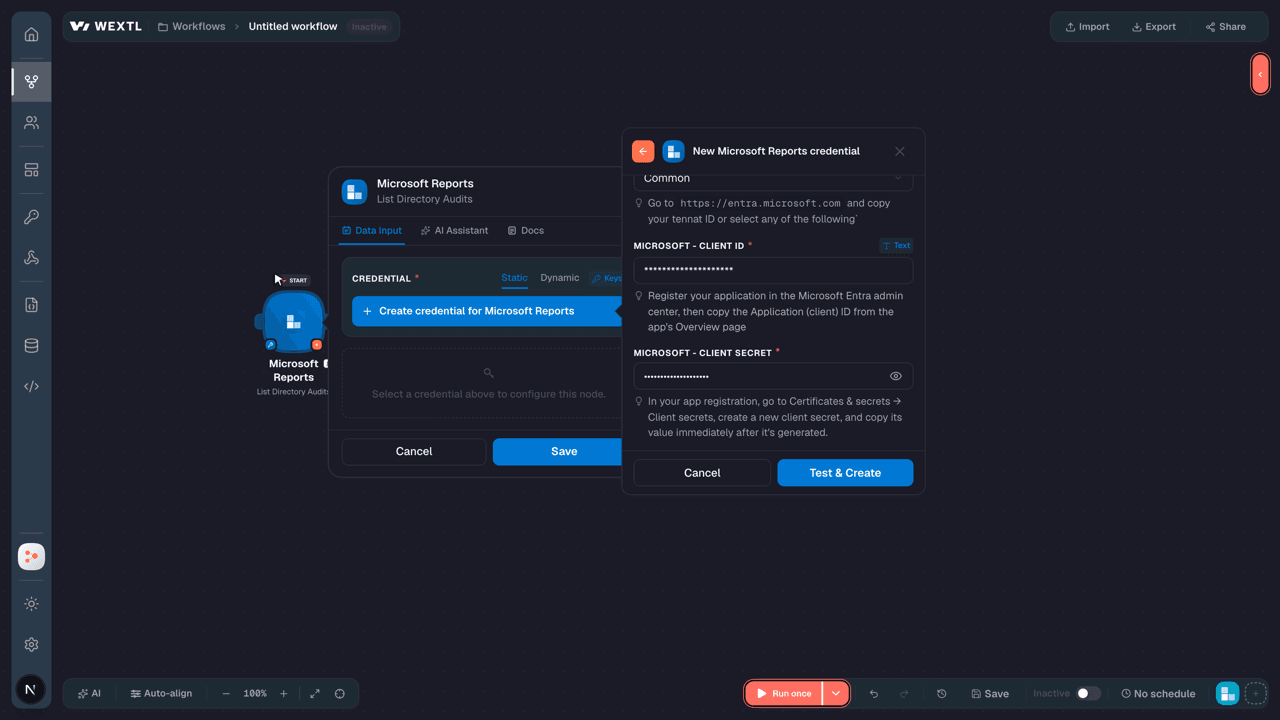Focus the Microsoft Client ID field

[x=773, y=270]
